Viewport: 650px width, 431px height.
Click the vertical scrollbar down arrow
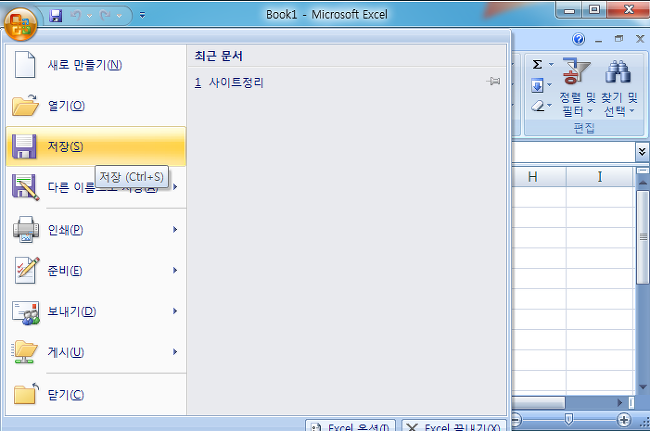(x=643, y=387)
